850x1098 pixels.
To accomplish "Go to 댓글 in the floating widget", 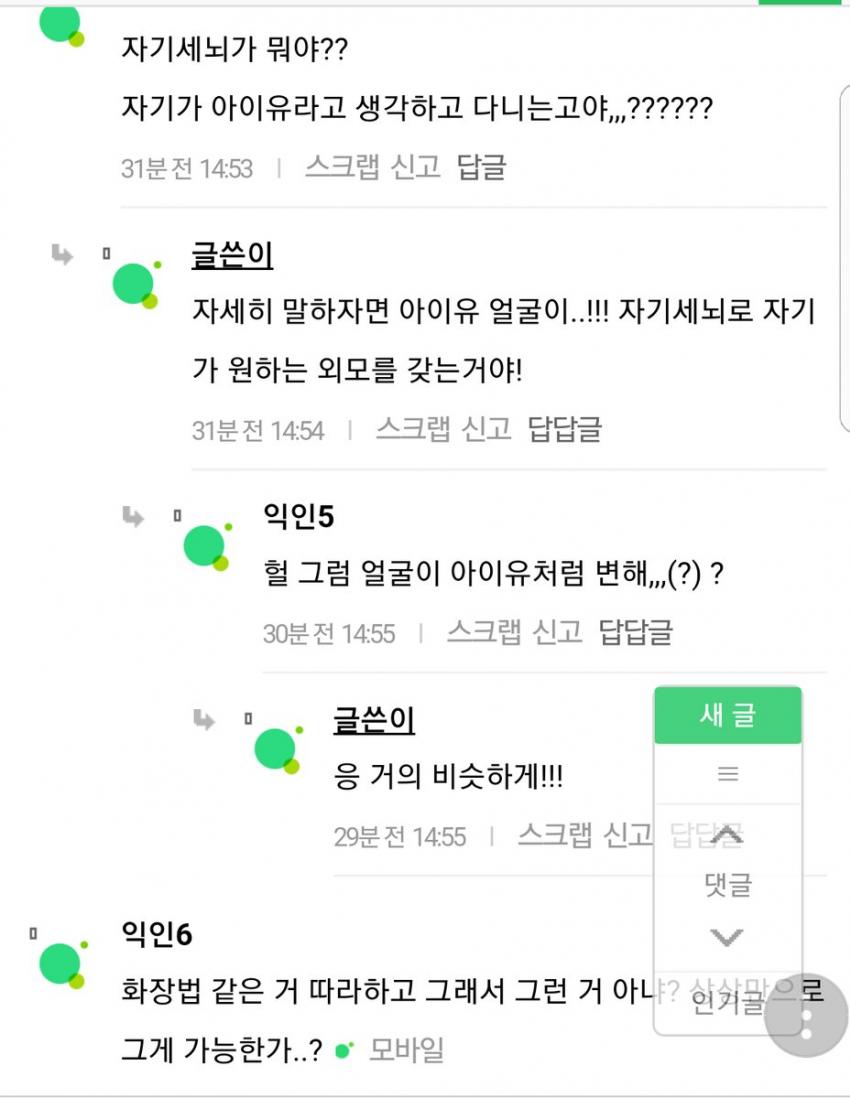I will point(727,885).
